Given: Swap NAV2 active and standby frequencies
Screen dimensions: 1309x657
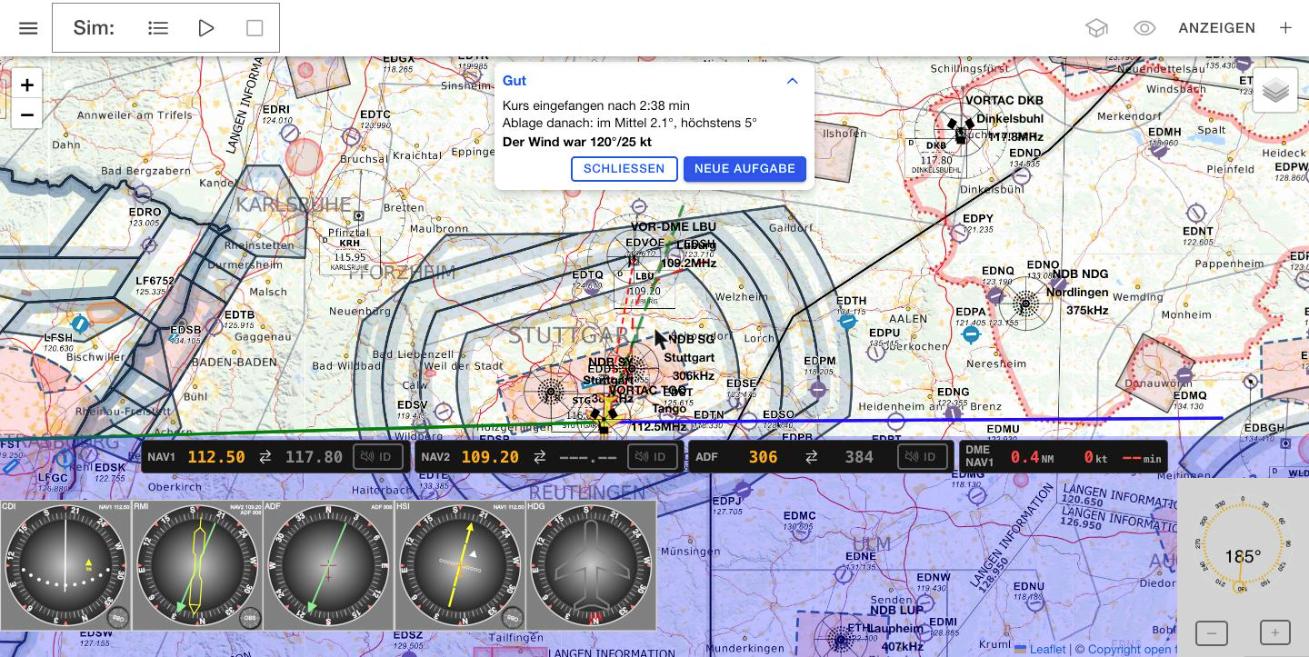Looking at the screenshot, I should click(539, 457).
